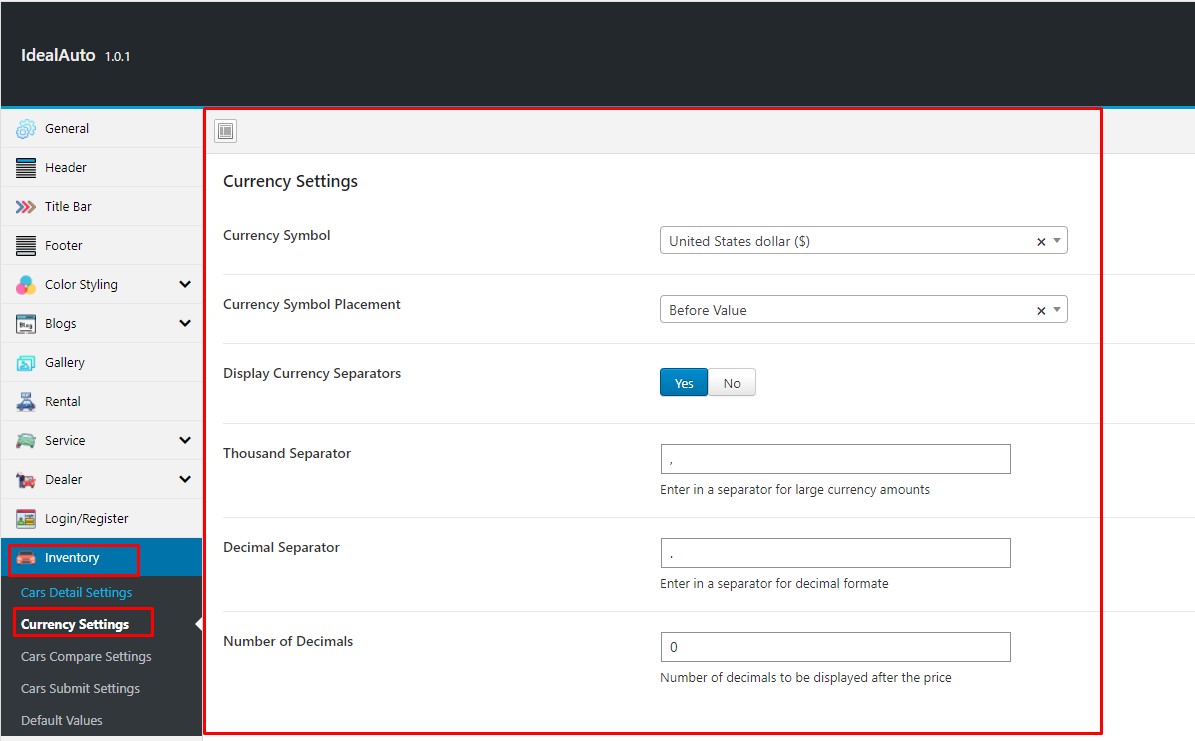Click the Thousand Separator input field
The image size is (1195, 741).
[835, 459]
